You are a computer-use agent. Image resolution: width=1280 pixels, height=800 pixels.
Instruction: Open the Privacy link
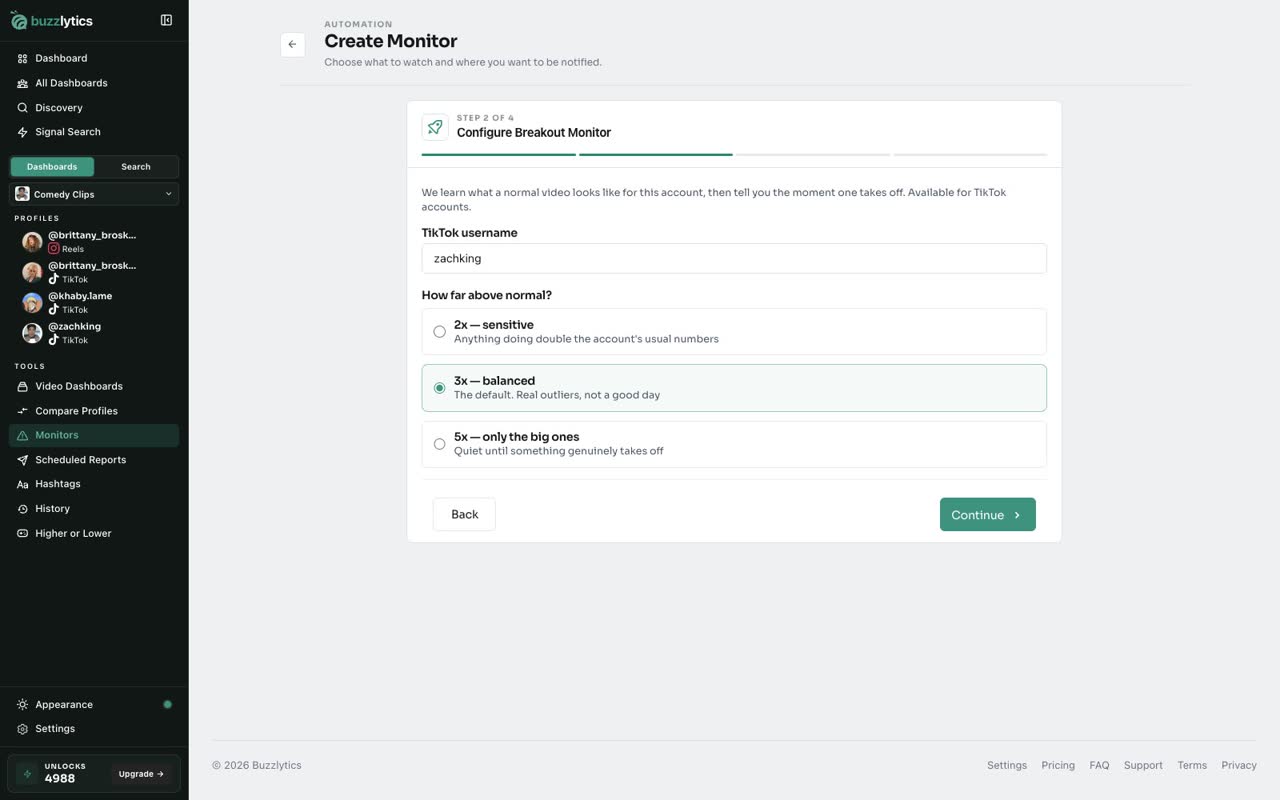1239,765
